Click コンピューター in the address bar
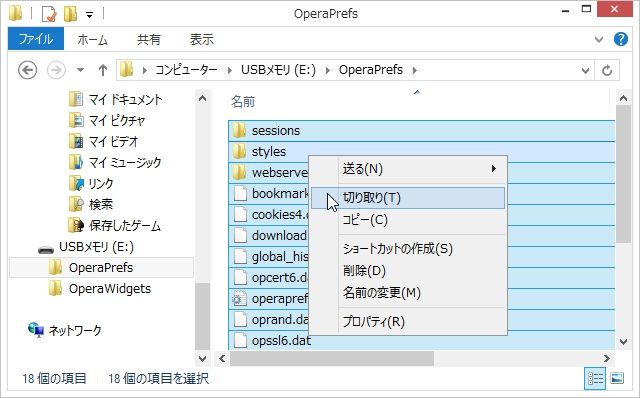Image resolution: width=640 pixels, height=398 pixels. click(186, 70)
